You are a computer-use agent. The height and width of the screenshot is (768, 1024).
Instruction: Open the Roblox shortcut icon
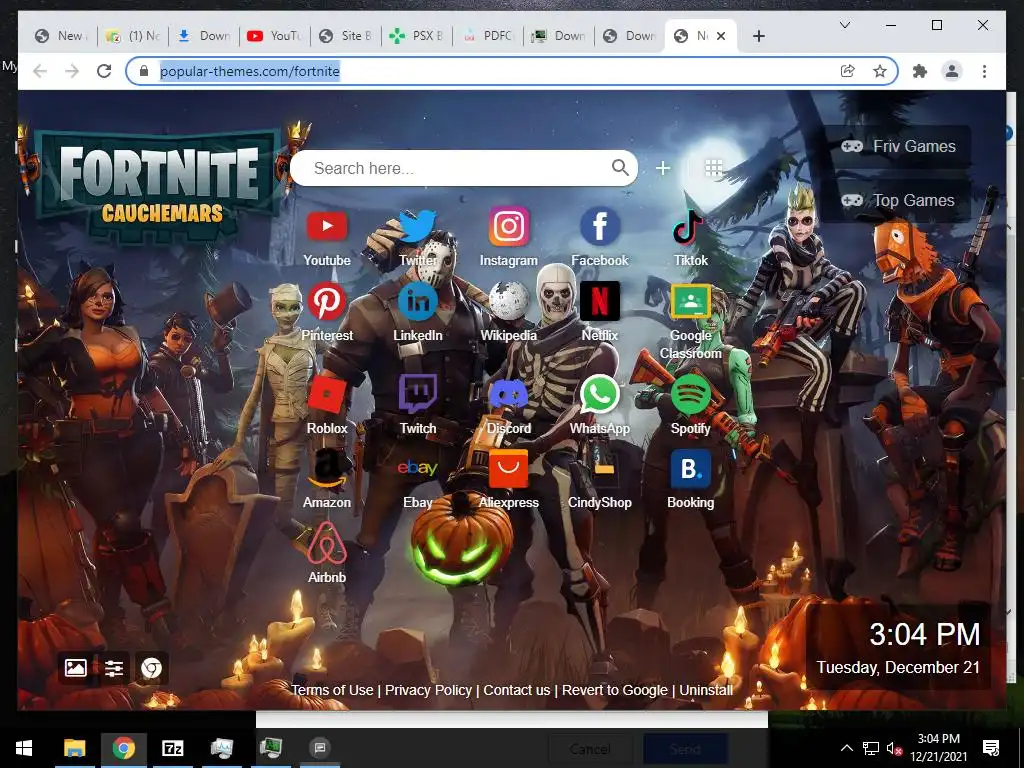click(327, 394)
